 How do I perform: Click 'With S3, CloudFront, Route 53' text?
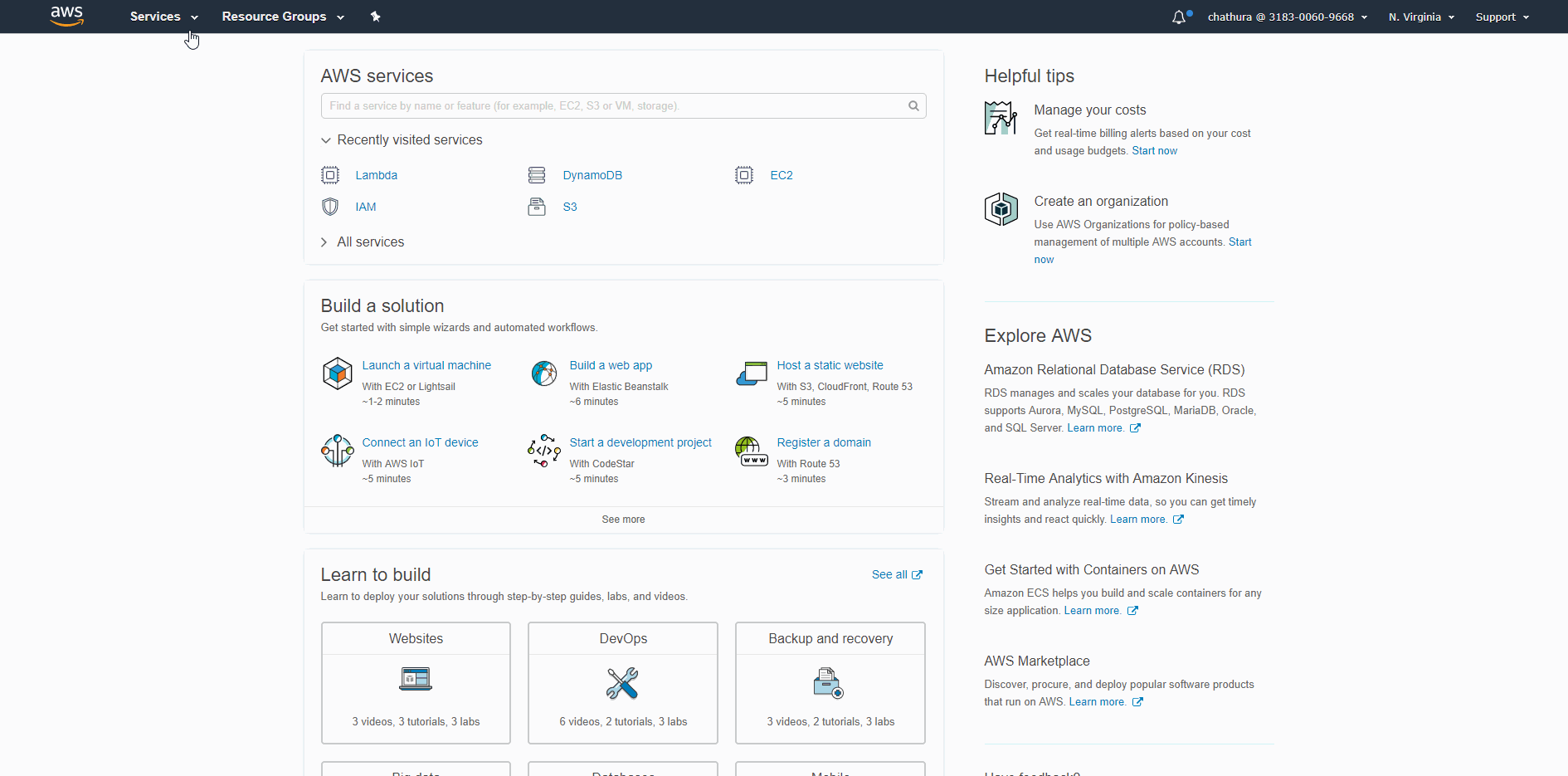845,387
